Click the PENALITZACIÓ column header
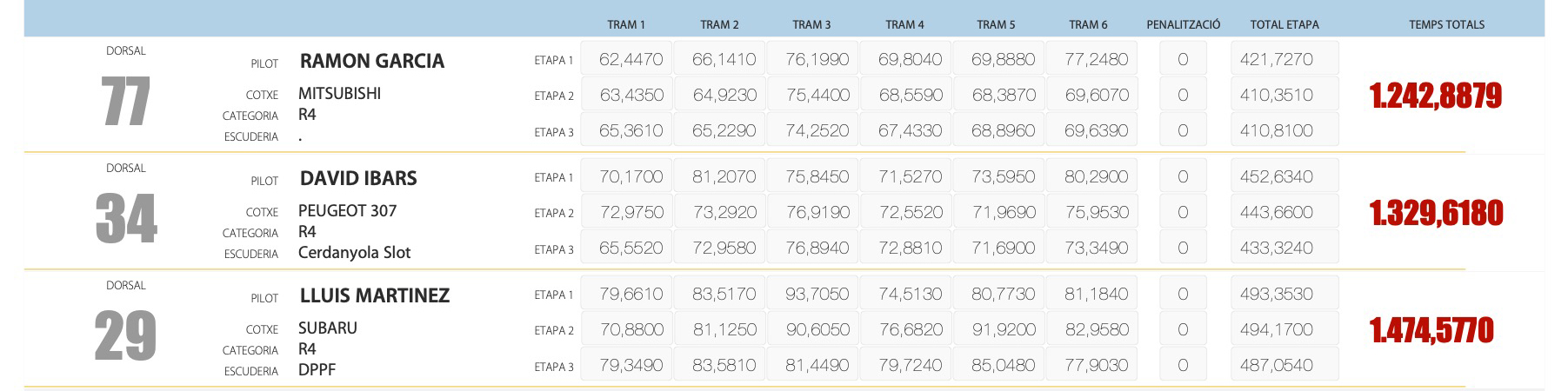This screenshot has height=391, width=1568. coord(1183,24)
